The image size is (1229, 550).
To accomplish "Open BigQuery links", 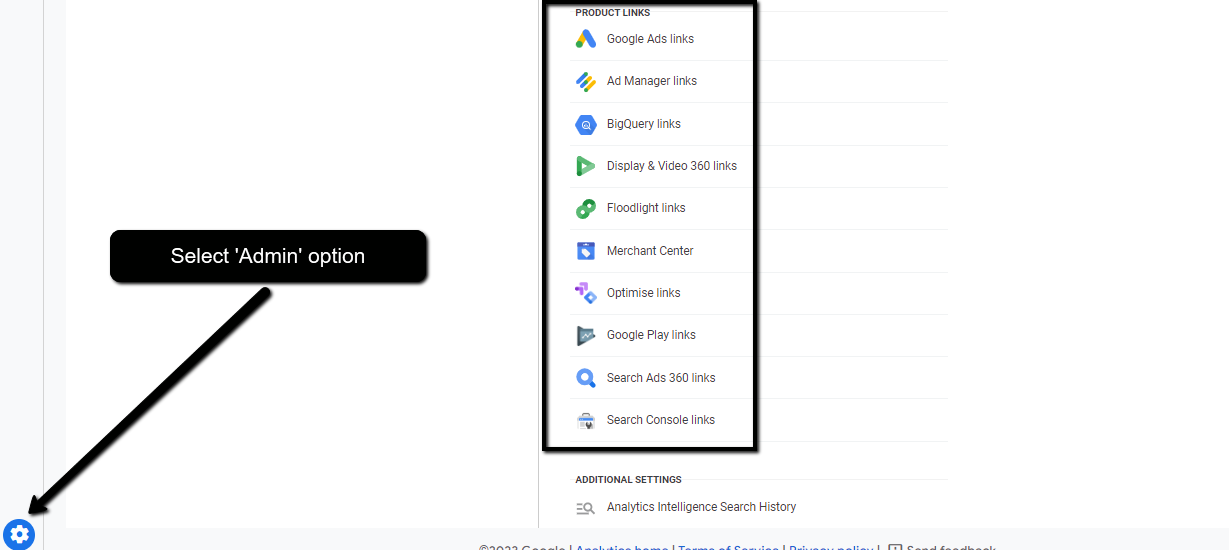I will tap(644, 124).
